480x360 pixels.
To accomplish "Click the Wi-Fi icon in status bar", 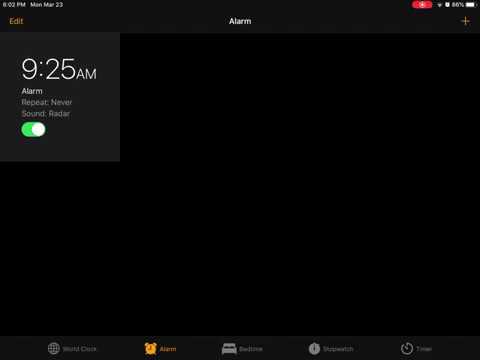I will pos(440,5).
